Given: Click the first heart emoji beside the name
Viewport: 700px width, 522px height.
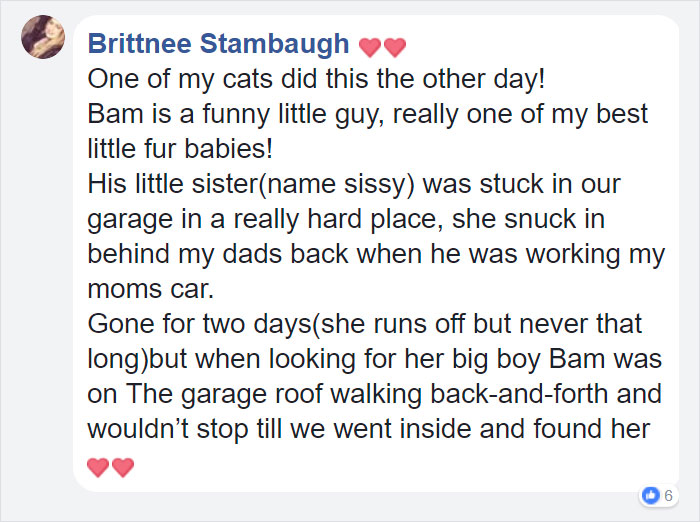Looking at the screenshot, I should click(370, 47).
